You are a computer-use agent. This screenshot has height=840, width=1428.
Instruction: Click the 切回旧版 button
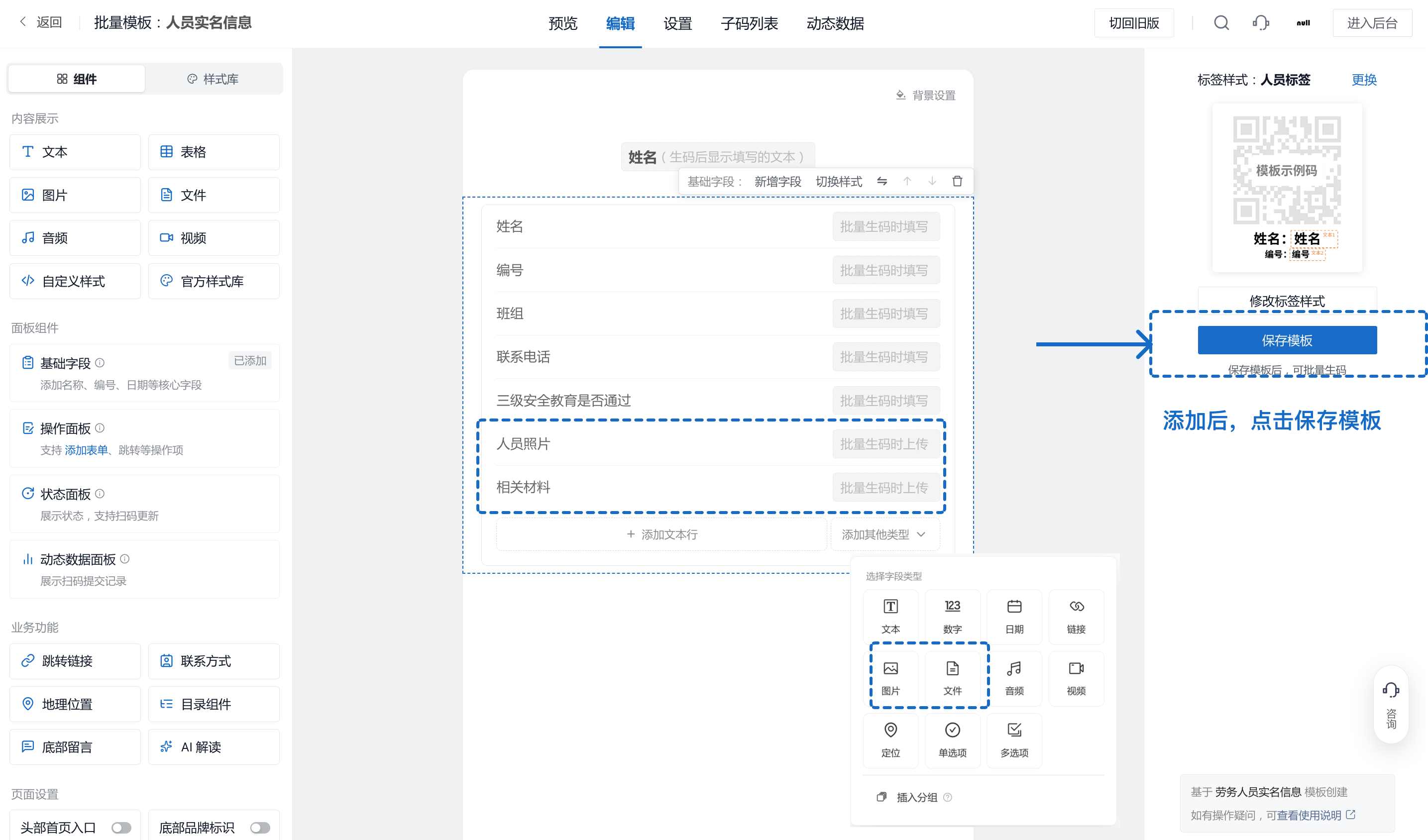tap(1133, 23)
